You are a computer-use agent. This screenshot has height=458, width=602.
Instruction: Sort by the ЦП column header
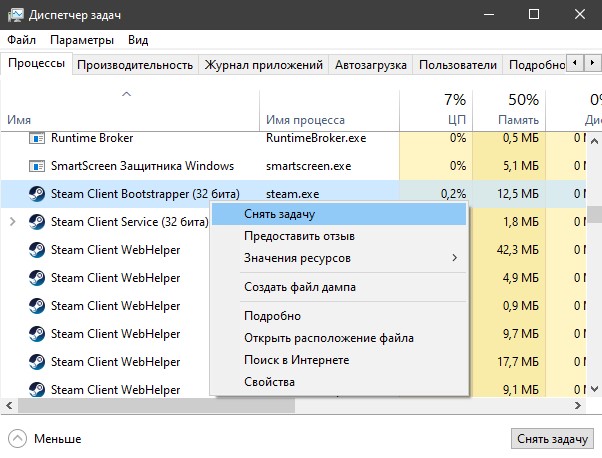(436, 111)
